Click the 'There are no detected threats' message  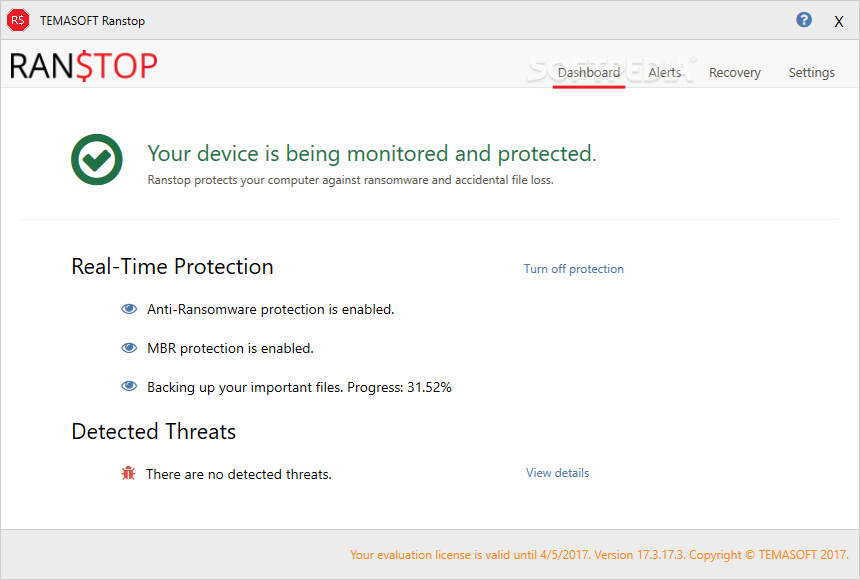click(239, 474)
